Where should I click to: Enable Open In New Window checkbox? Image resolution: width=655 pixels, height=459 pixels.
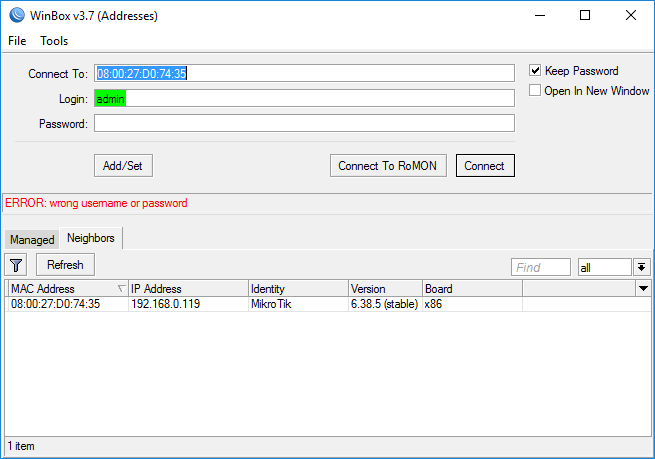tap(535, 91)
